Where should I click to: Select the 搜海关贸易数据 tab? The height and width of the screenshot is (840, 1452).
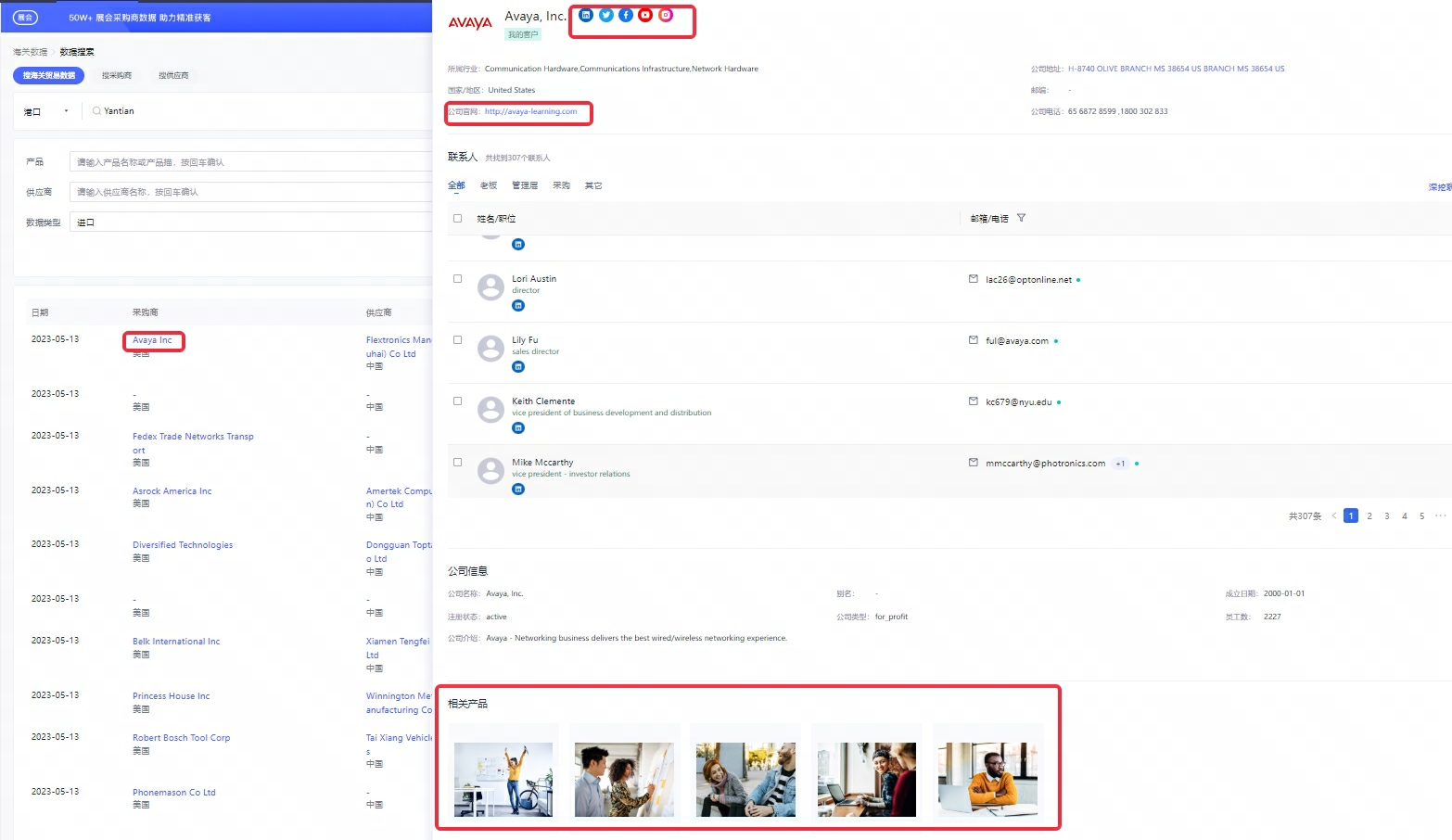click(49, 75)
